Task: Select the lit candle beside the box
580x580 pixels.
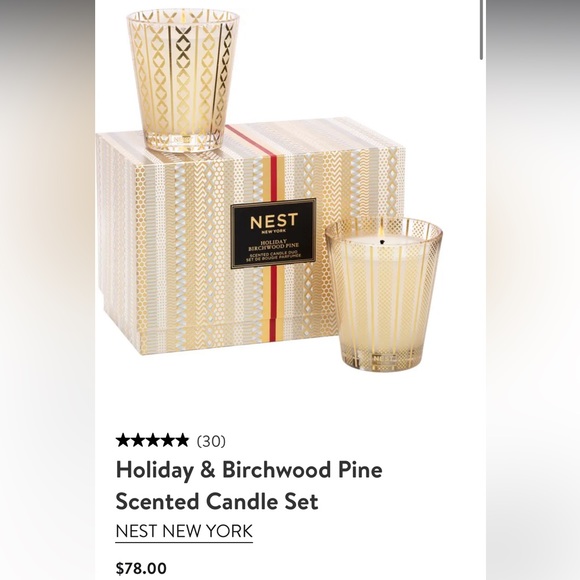Action: coord(384,294)
